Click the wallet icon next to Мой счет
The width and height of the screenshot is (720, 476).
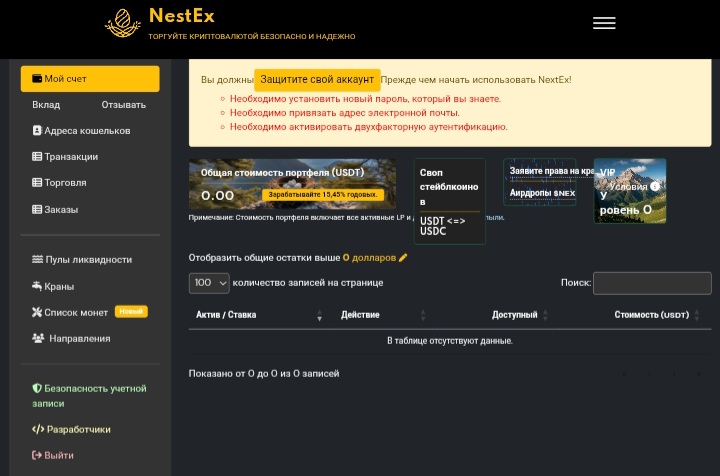point(37,78)
